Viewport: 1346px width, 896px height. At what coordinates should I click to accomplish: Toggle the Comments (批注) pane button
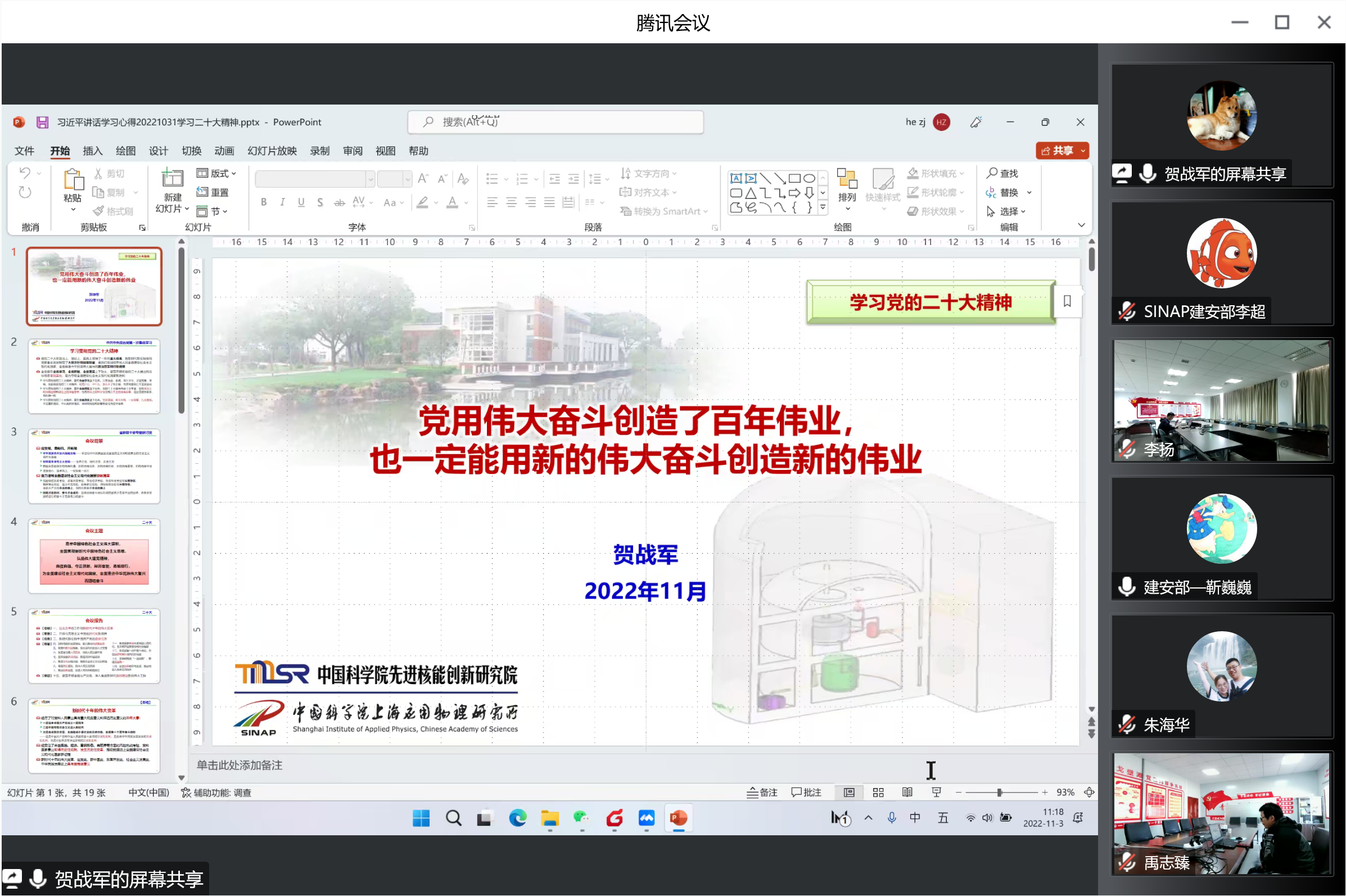(806, 793)
